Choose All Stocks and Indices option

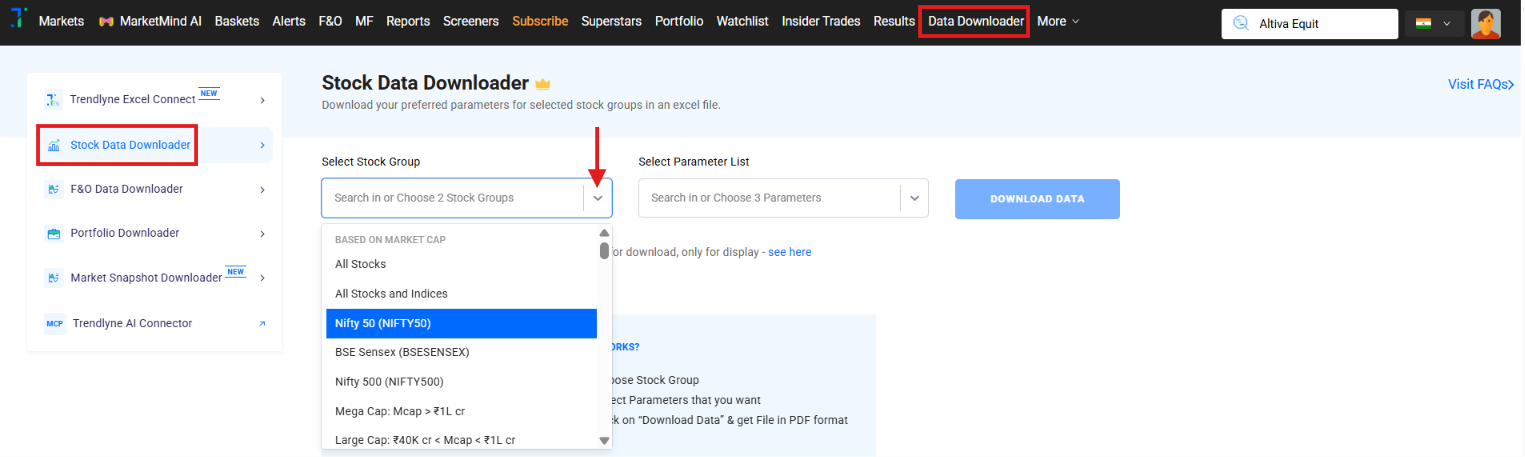461,294
